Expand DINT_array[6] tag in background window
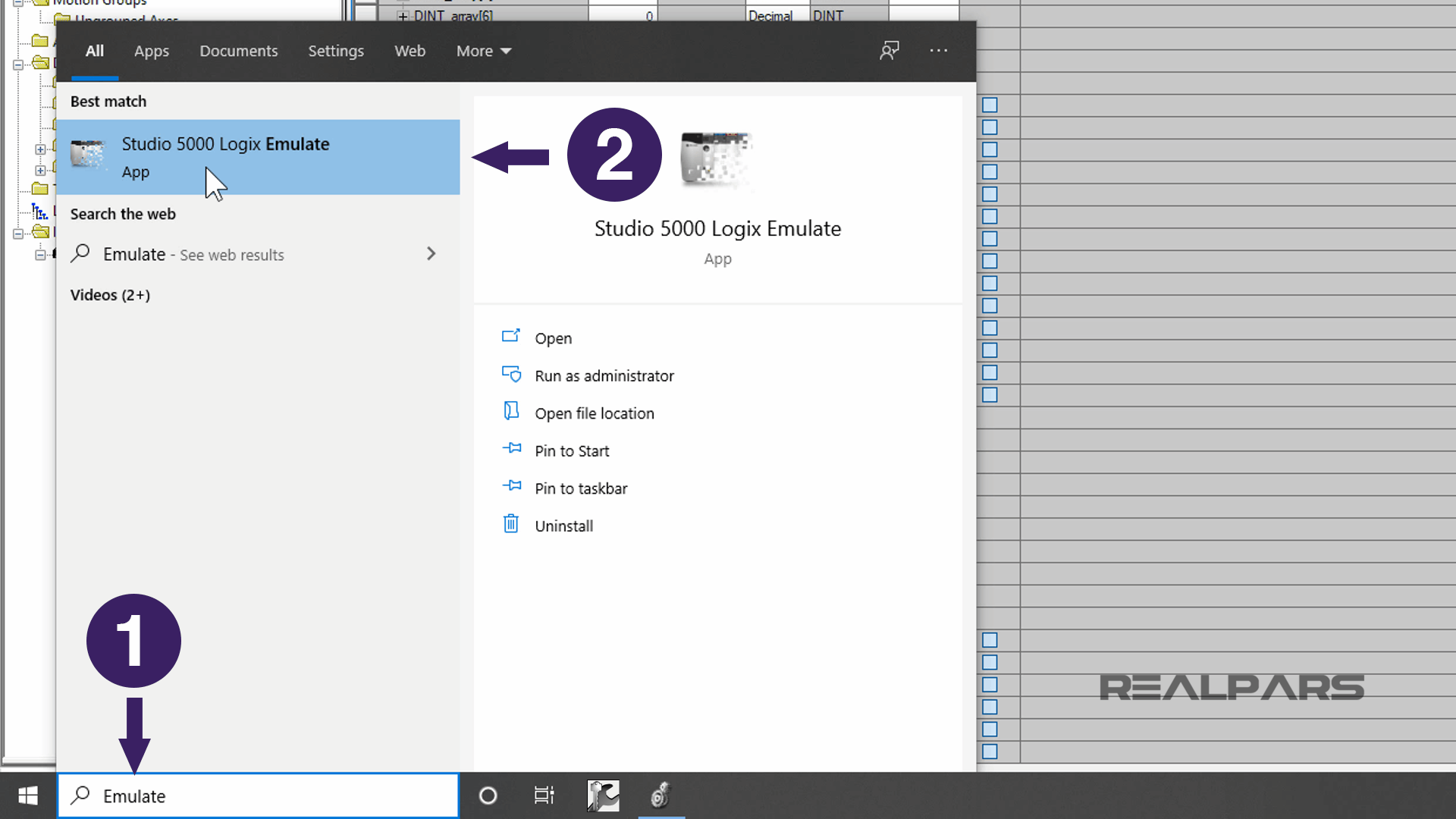This screenshot has width=1456, height=819. [403, 16]
